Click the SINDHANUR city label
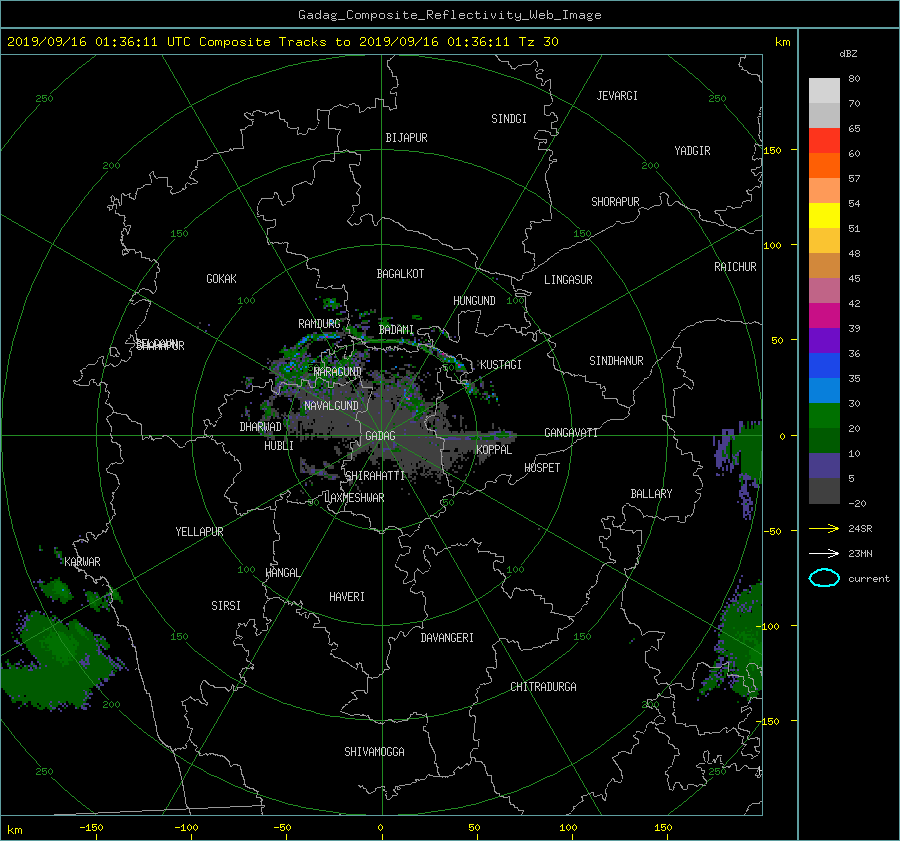Image resolution: width=900 pixels, height=841 pixels. point(616,361)
